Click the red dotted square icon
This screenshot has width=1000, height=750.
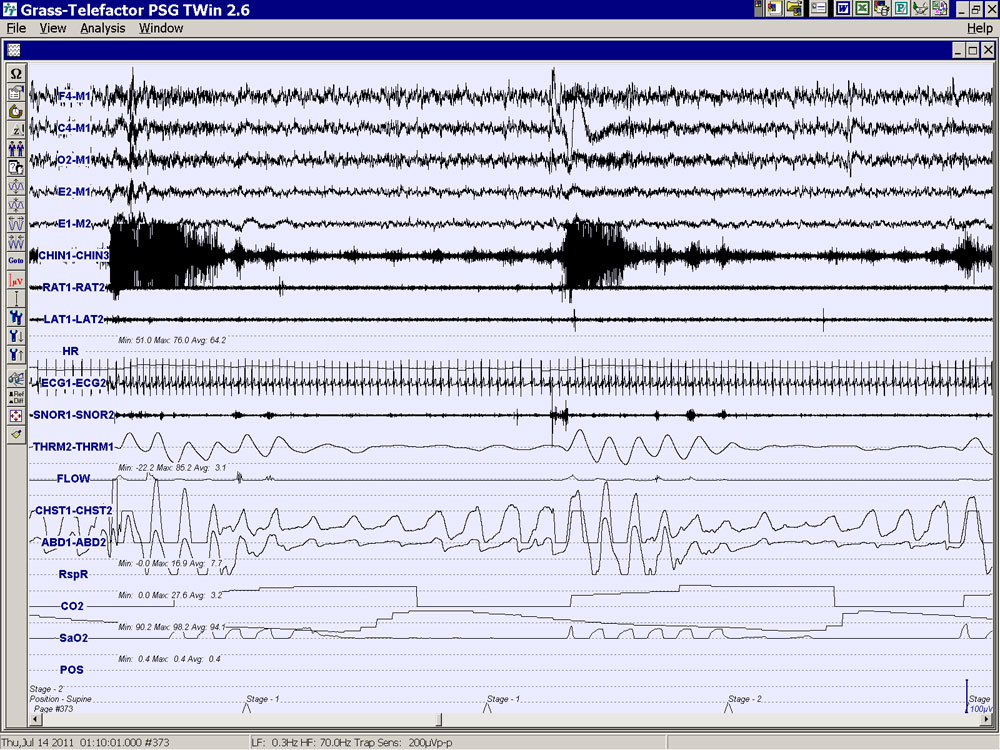[16, 415]
